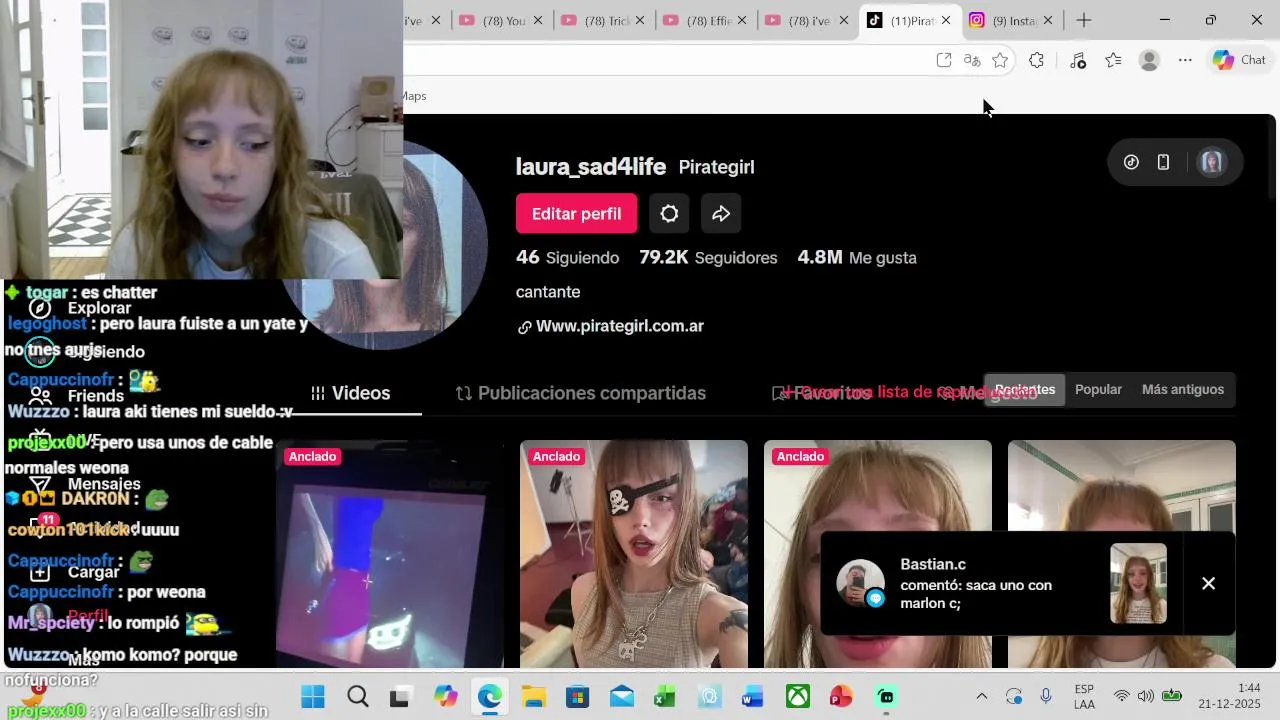Viewport: 1280px width, 720px height.
Task: Open Word from the taskbar
Action: tap(753, 697)
